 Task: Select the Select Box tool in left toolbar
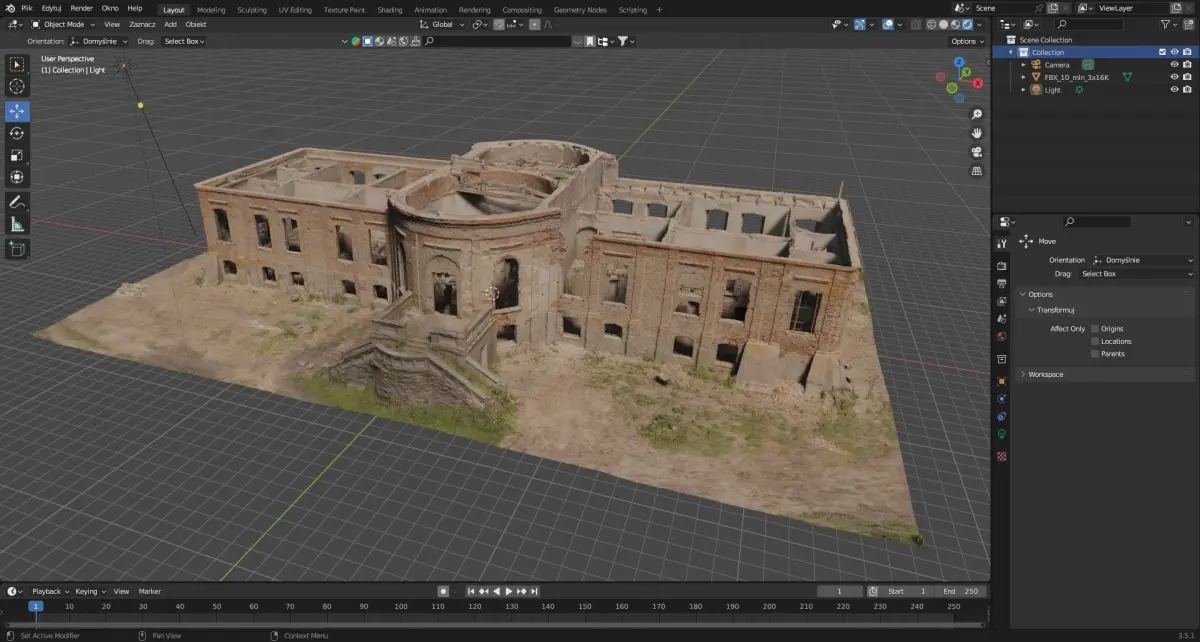click(17, 64)
